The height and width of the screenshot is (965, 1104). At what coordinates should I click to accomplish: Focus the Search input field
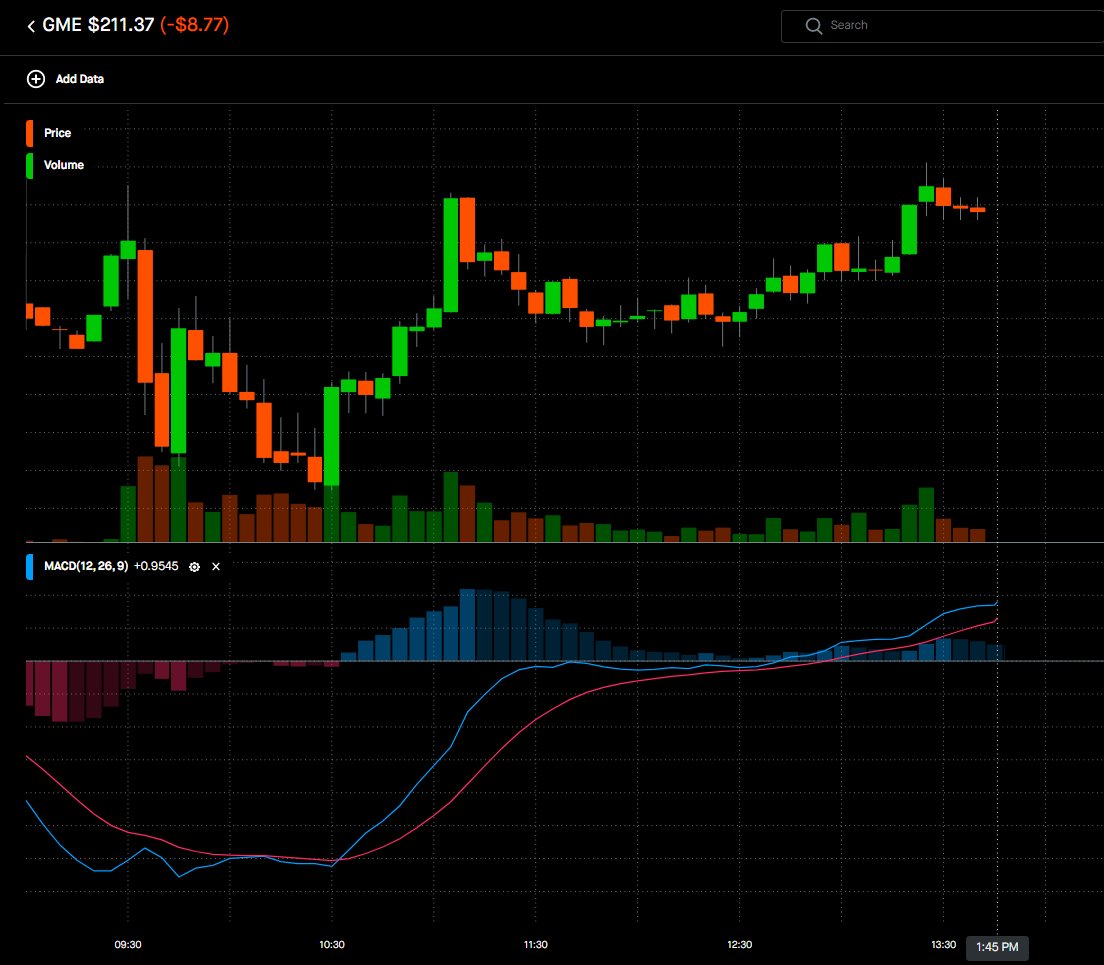pyautogui.click(x=942, y=26)
